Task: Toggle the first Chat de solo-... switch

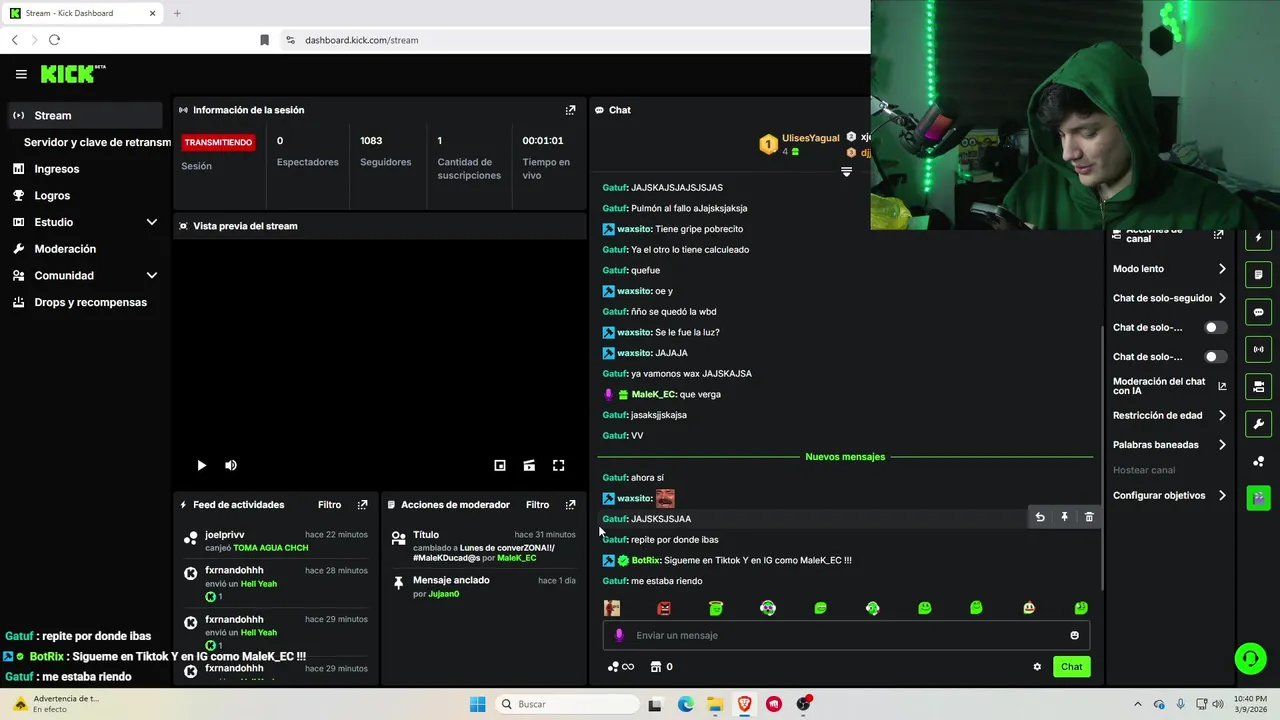Action: (1215, 328)
